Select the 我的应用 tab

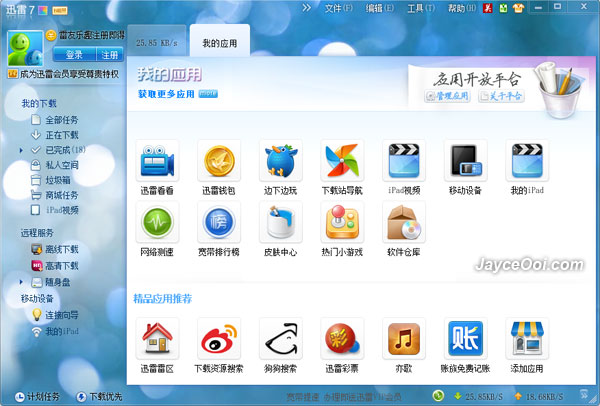coord(220,41)
